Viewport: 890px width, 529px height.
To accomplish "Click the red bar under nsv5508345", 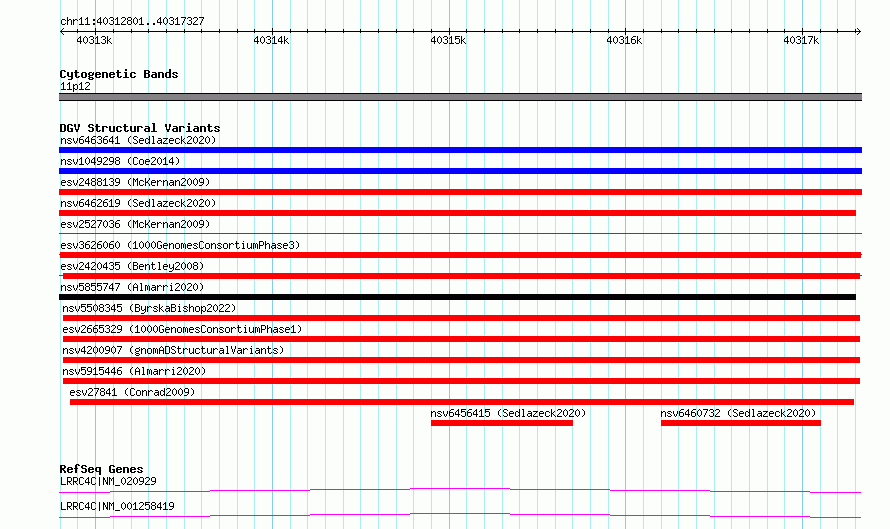I will [461, 318].
